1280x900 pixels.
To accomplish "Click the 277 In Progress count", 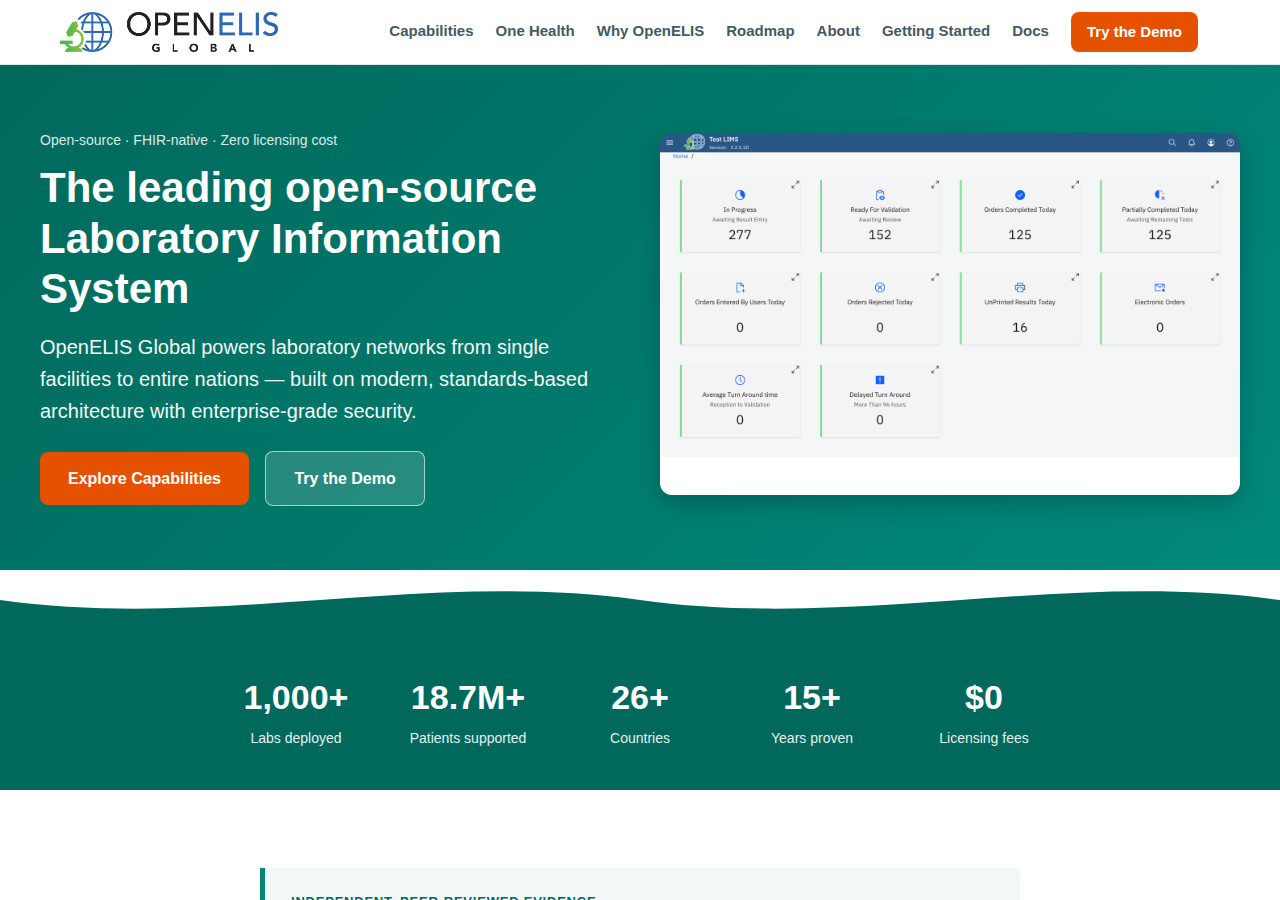I will click(740, 235).
